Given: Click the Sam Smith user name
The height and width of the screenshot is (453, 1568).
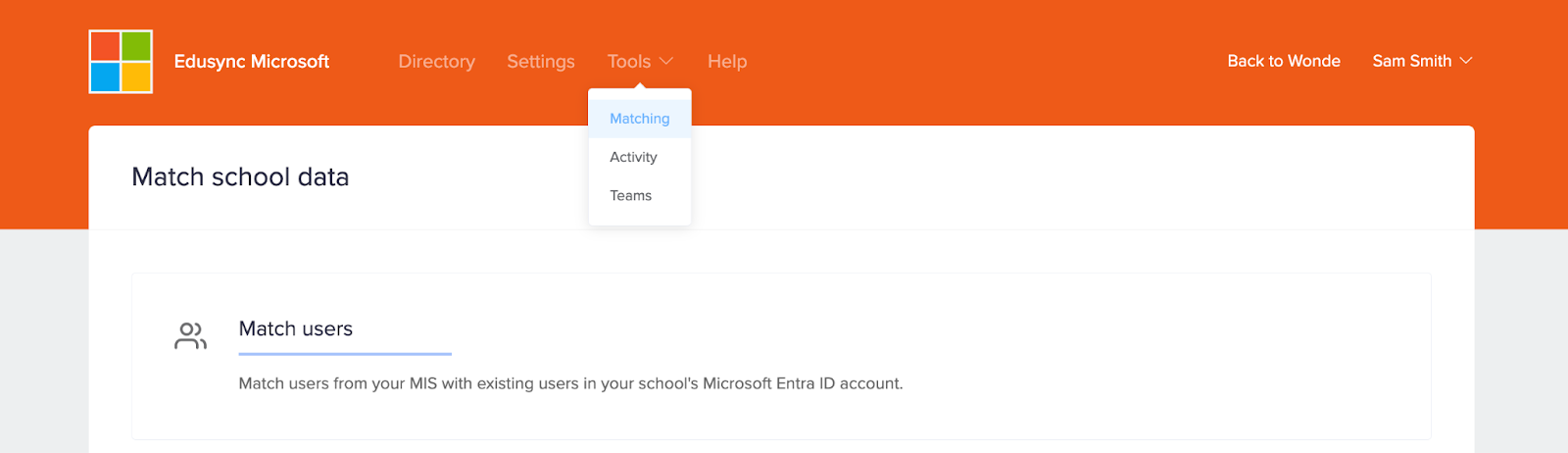Looking at the screenshot, I should click(1412, 61).
